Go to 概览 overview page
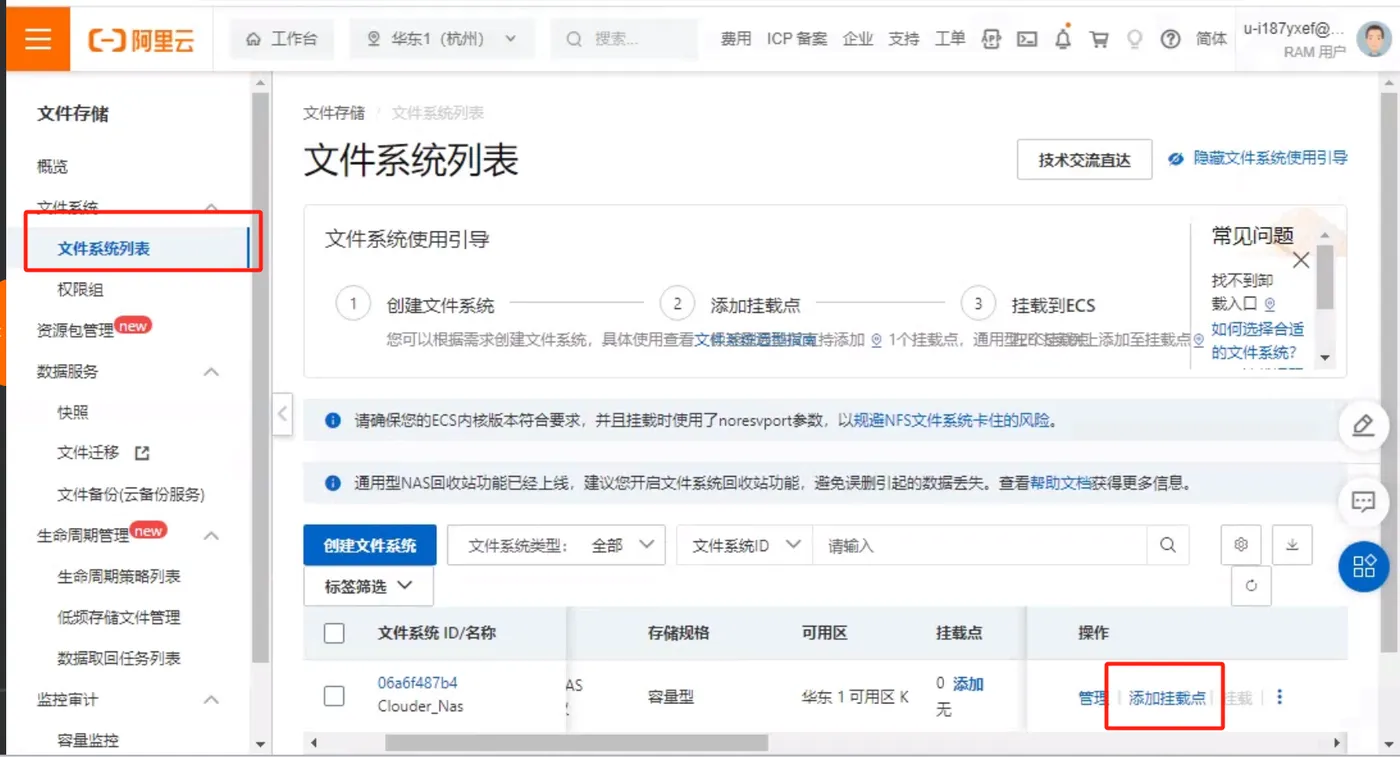This screenshot has width=1400, height=757. tap(53, 166)
